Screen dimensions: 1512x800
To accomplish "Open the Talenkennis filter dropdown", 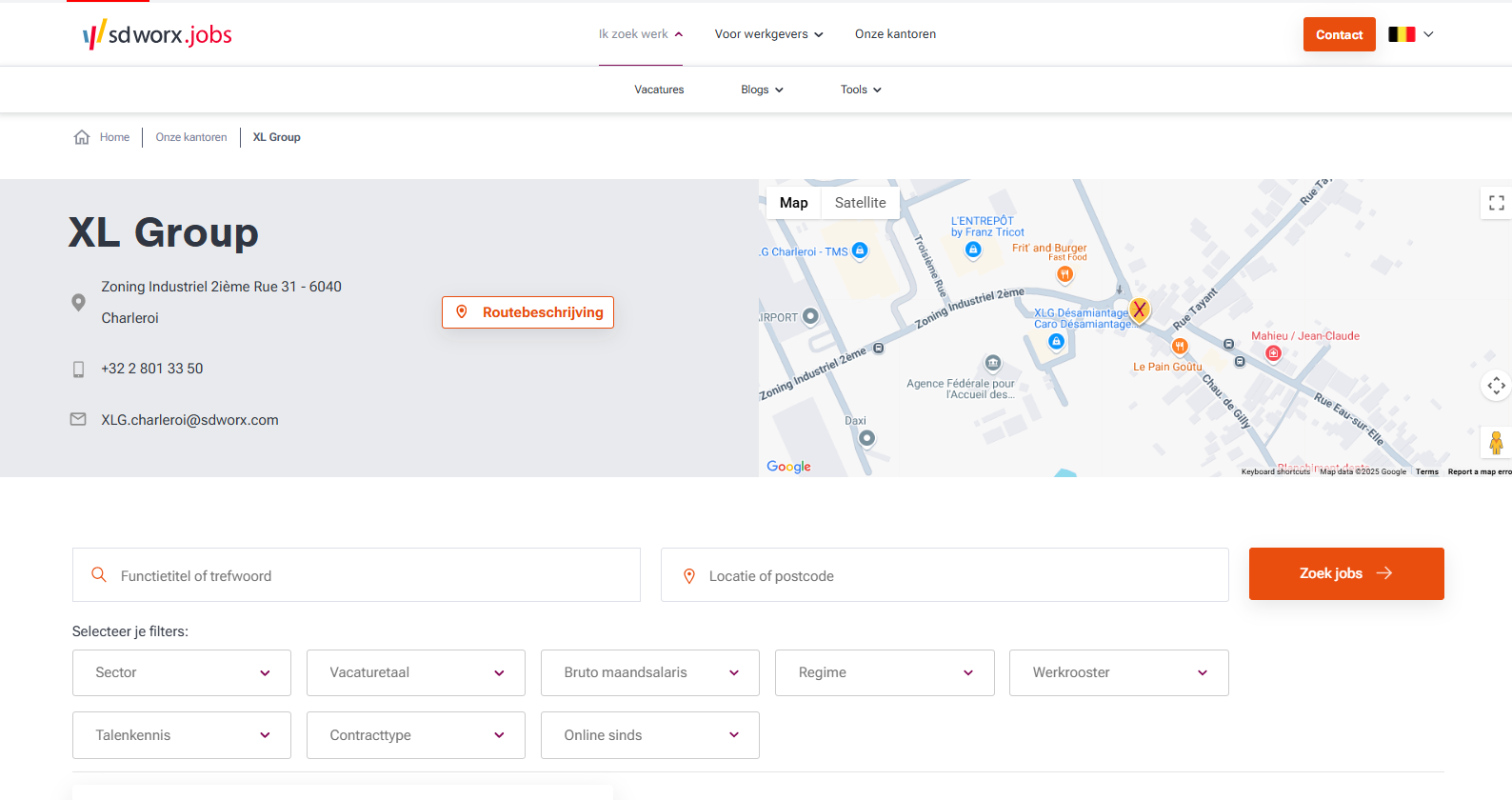I will point(182,735).
